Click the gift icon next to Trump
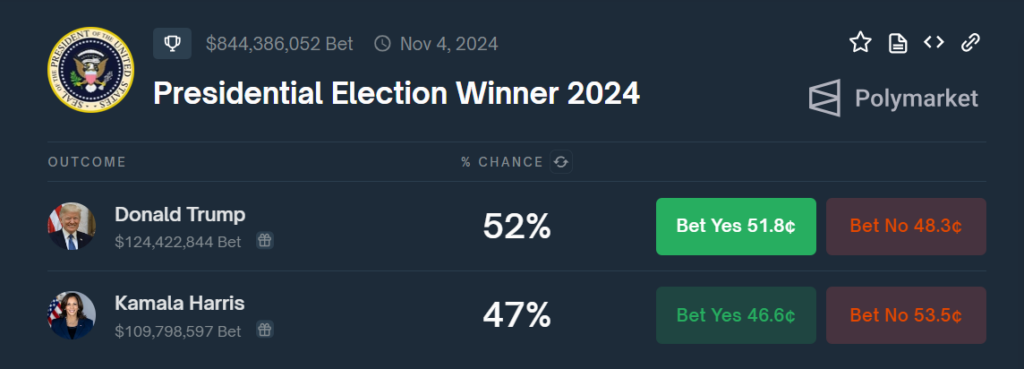The width and height of the screenshot is (1024, 369). 264,241
